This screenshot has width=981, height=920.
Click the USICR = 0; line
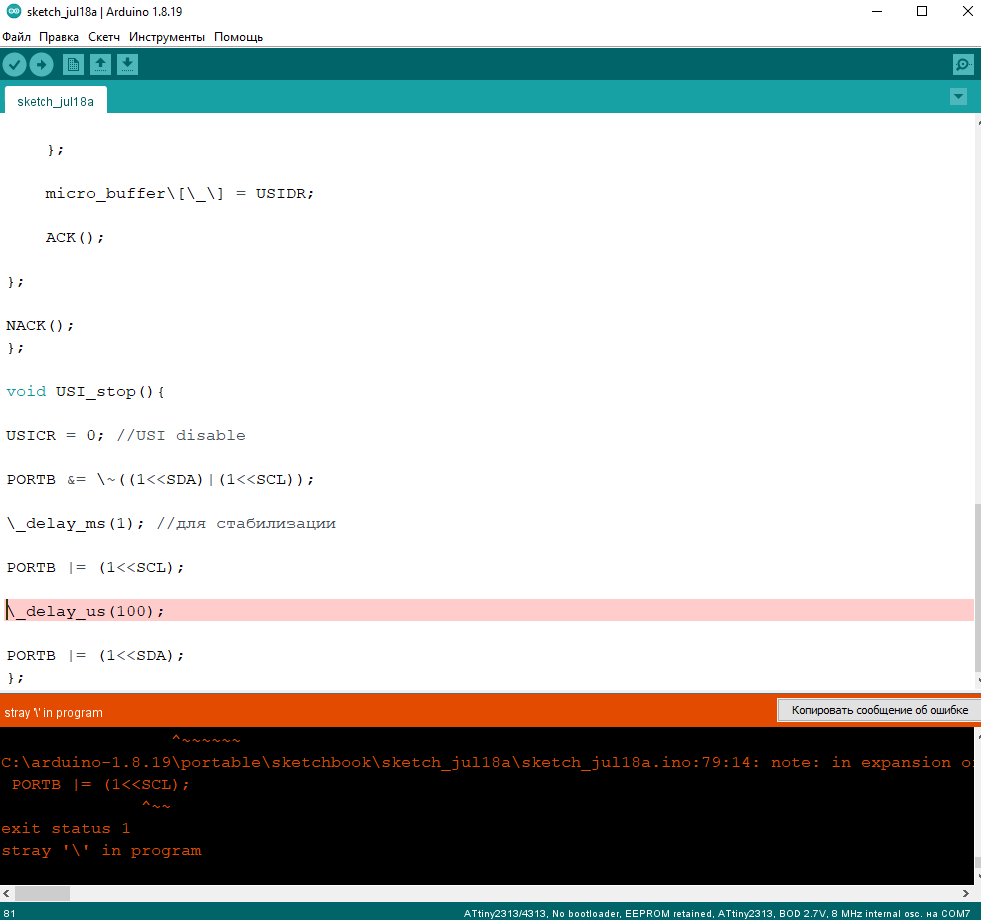click(126, 436)
